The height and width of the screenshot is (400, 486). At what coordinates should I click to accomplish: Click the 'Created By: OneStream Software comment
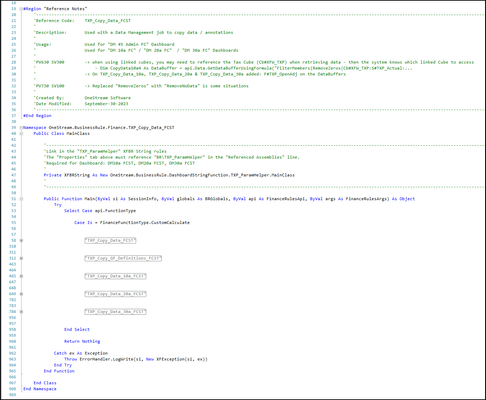point(82,98)
